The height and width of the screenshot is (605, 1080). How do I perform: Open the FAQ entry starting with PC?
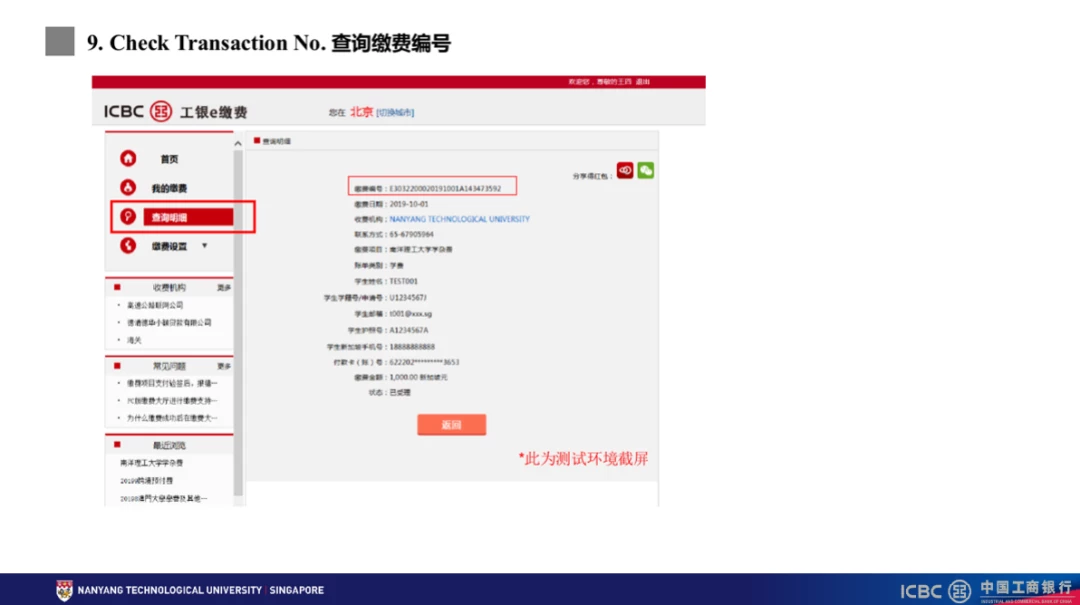[x=172, y=400]
